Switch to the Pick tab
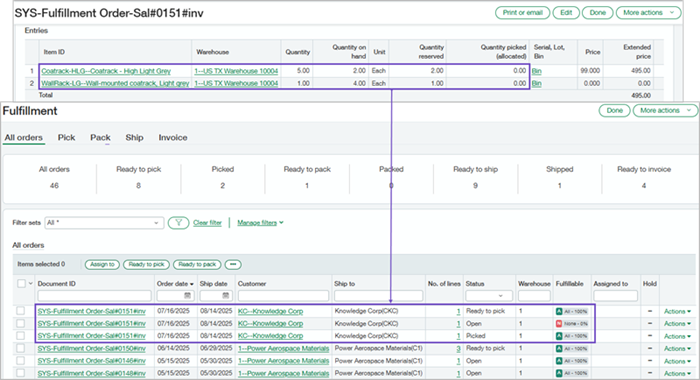700x380 pixels. [x=66, y=138]
